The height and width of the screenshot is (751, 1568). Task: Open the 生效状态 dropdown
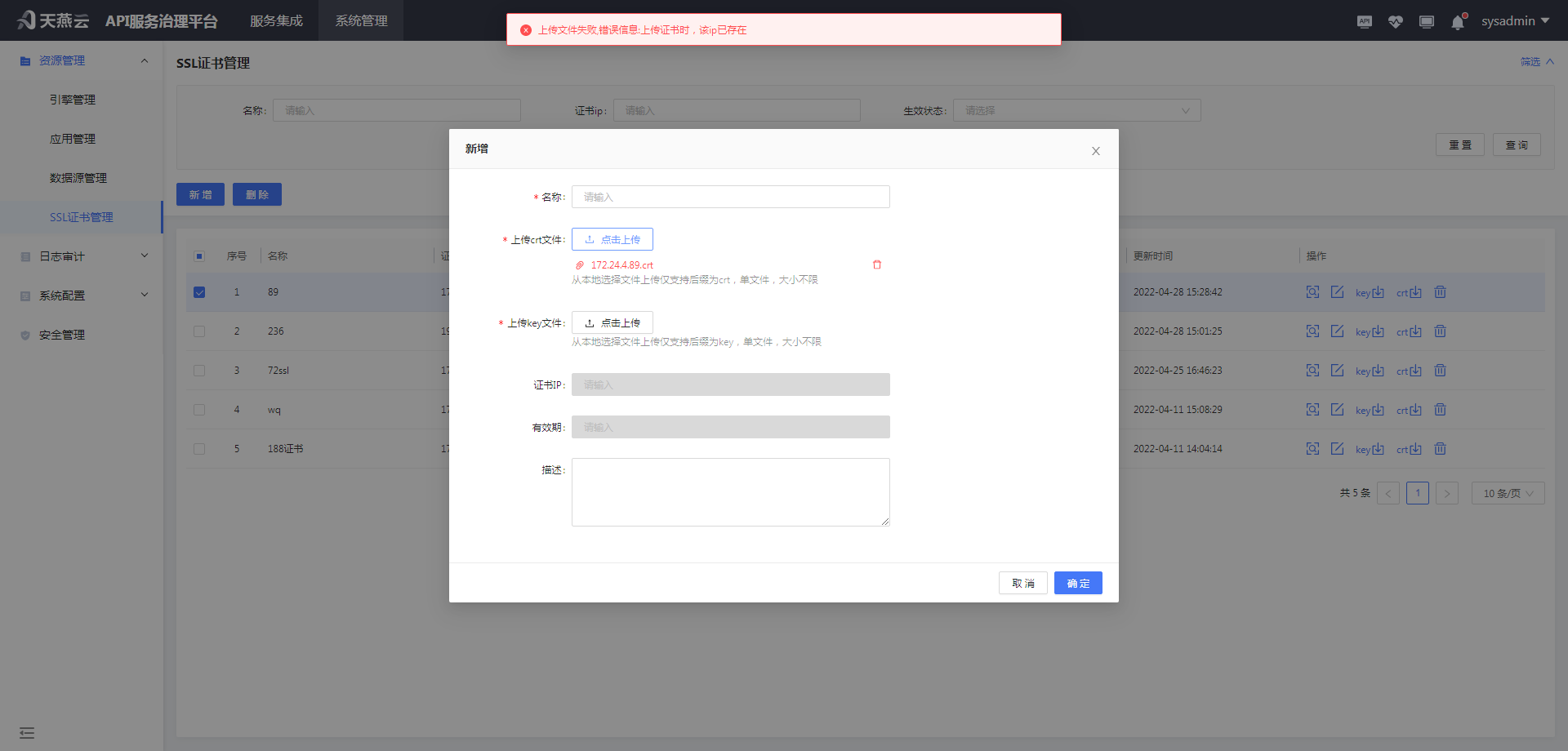(x=1076, y=110)
